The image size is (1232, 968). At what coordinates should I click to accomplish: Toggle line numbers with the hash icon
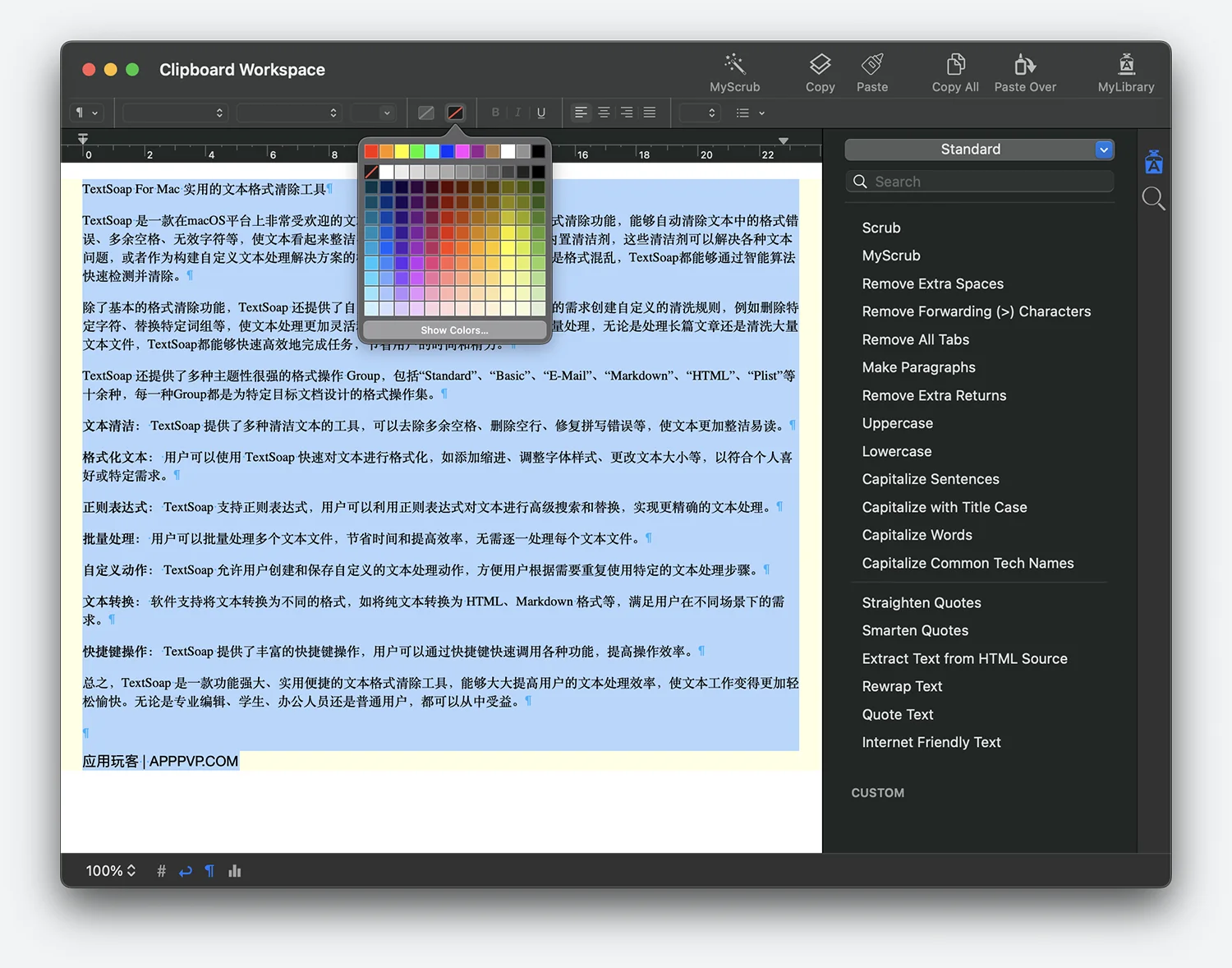click(x=161, y=871)
